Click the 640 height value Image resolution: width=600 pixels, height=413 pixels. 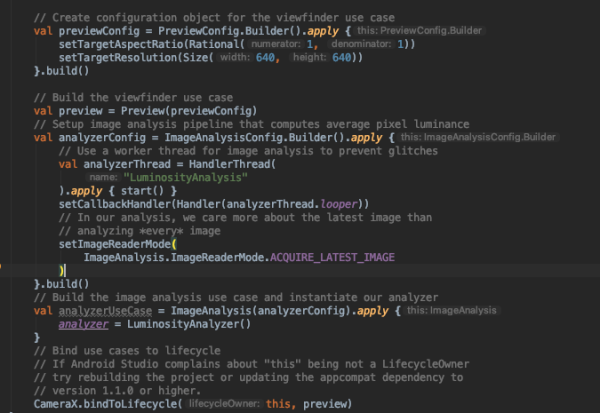(x=341, y=58)
